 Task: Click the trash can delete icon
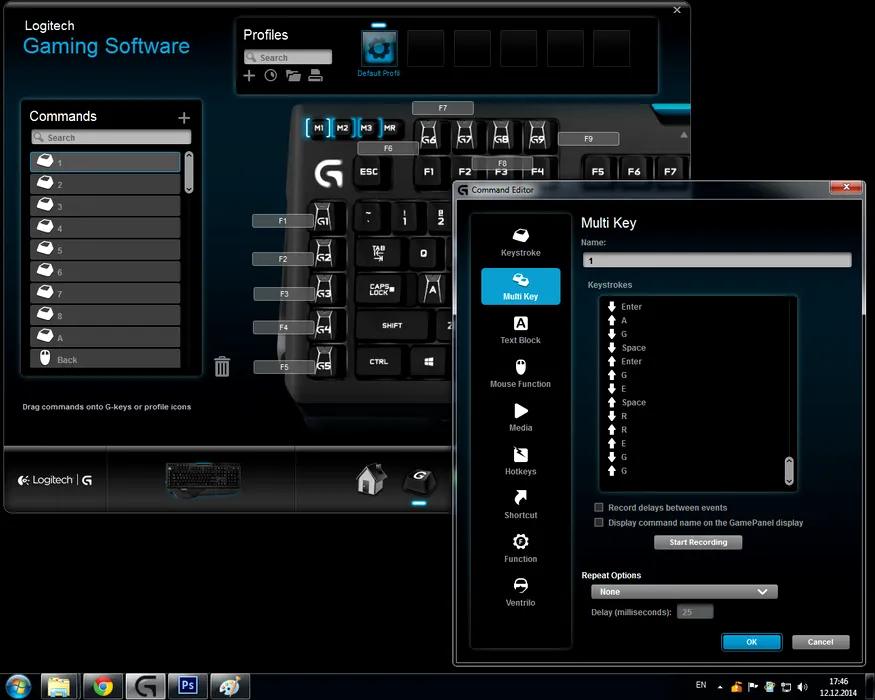(x=222, y=367)
